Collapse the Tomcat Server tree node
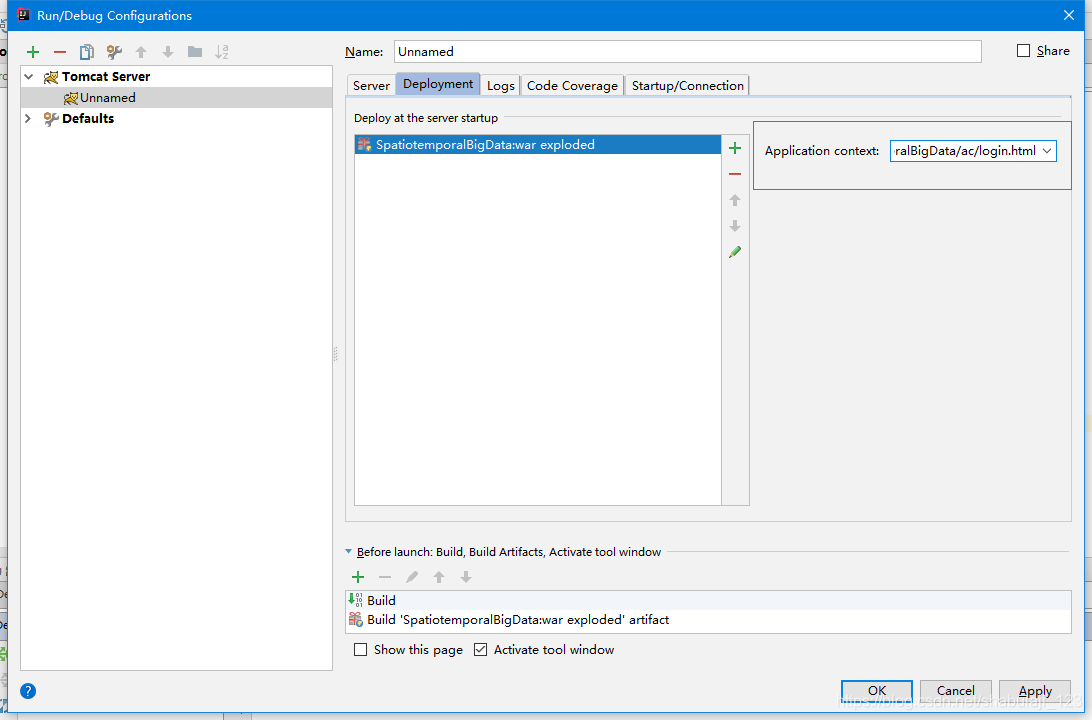Image resolution: width=1092 pixels, height=720 pixels. pos(29,77)
